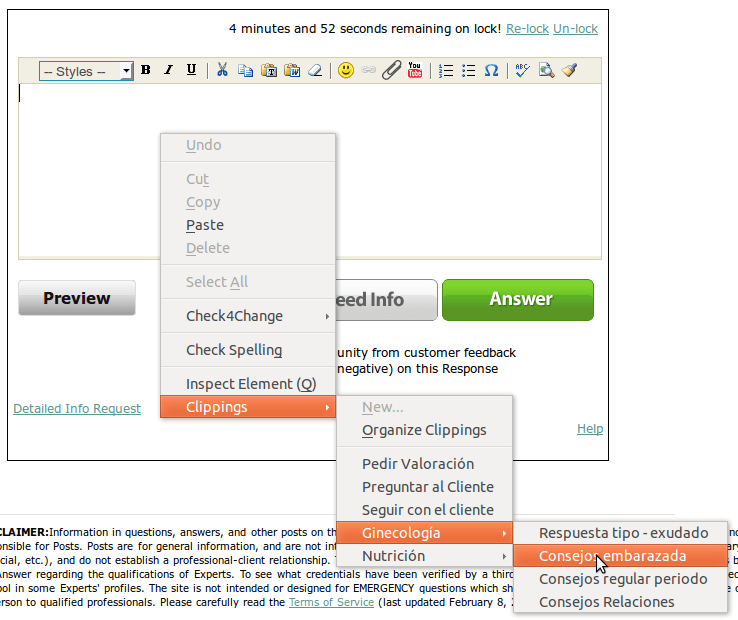This screenshot has width=738, height=620.
Task: Expand the Check4Change submenu
Action: pyautogui.click(x=247, y=316)
